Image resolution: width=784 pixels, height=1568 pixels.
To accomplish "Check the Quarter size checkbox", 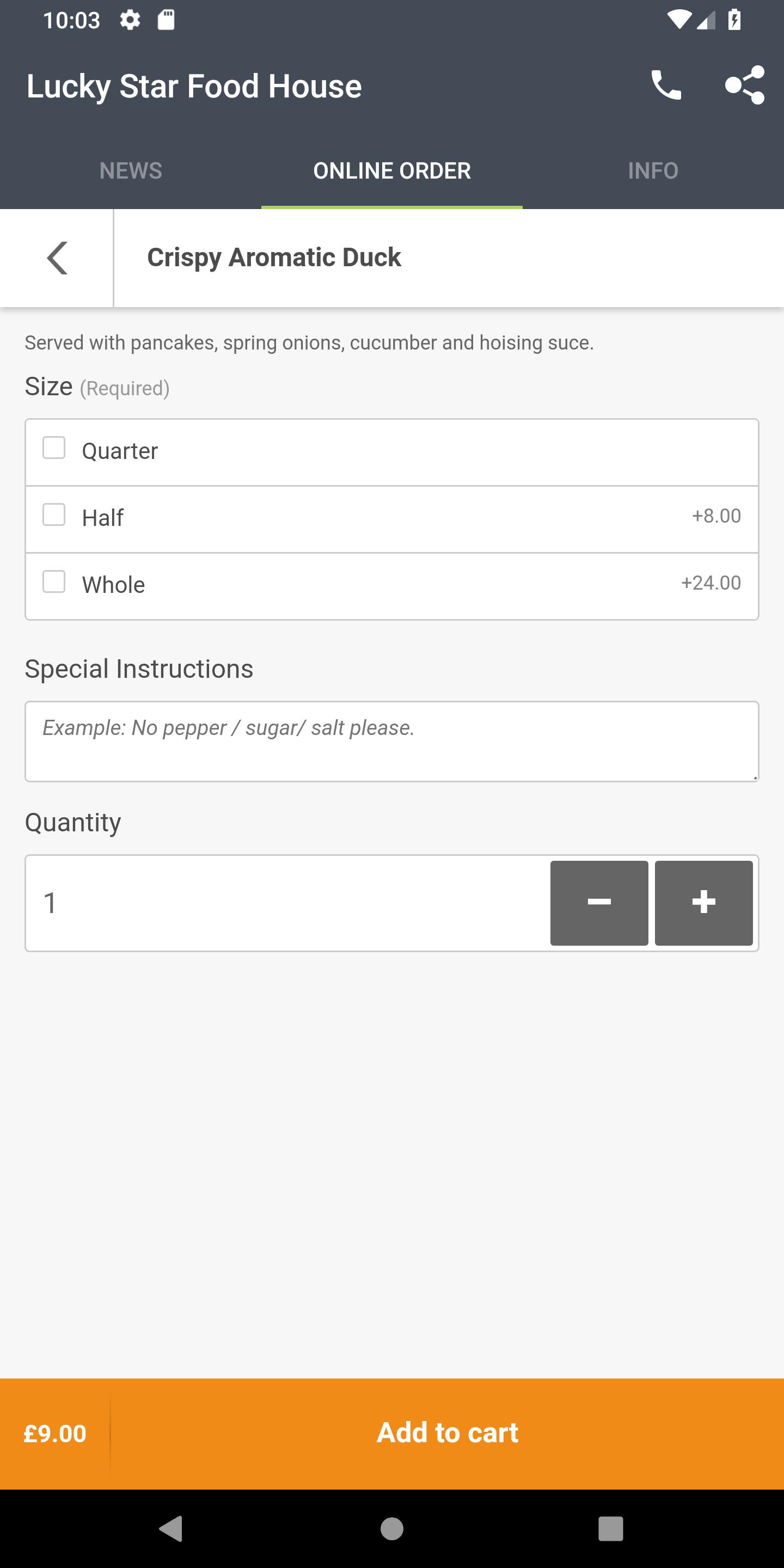I will [x=54, y=448].
